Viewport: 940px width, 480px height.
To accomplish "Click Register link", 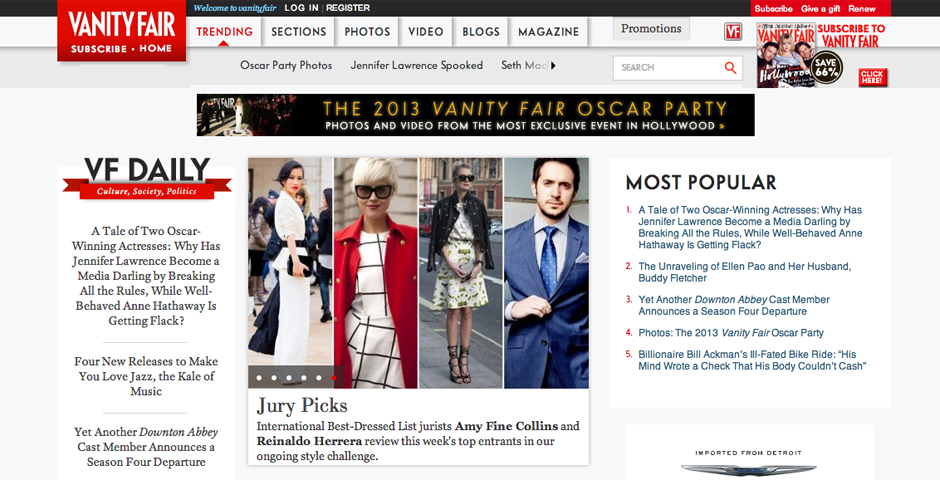I will tap(348, 8).
